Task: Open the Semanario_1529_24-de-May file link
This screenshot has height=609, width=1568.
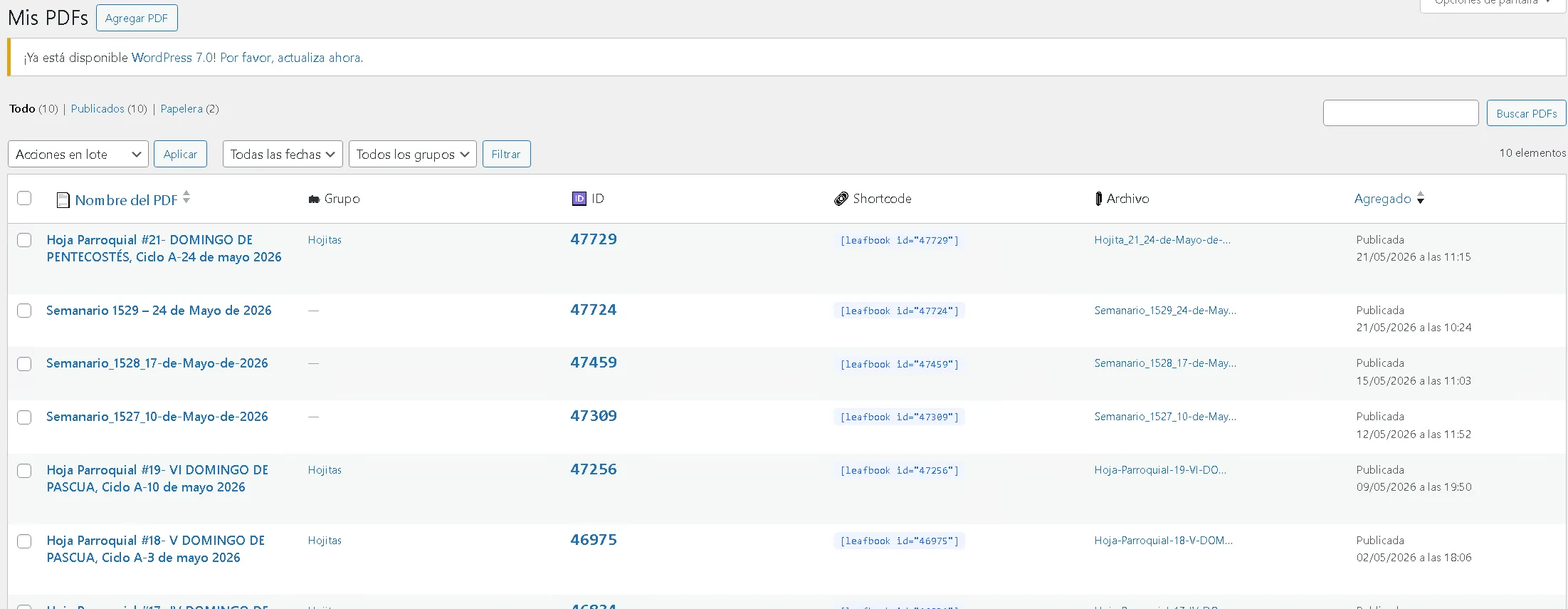Action: [x=1165, y=311]
